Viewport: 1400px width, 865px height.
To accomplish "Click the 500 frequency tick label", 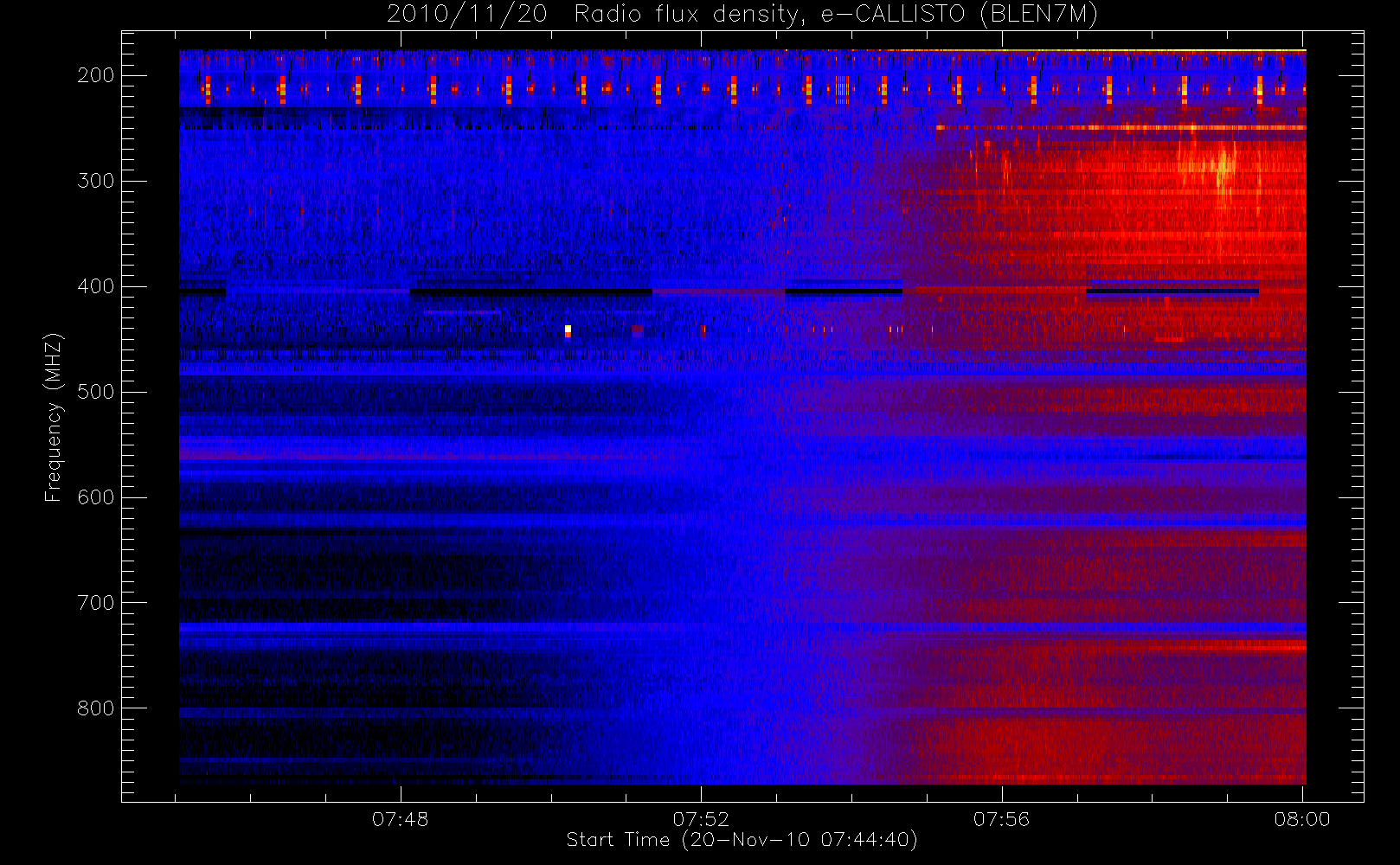I will [95, 392].
